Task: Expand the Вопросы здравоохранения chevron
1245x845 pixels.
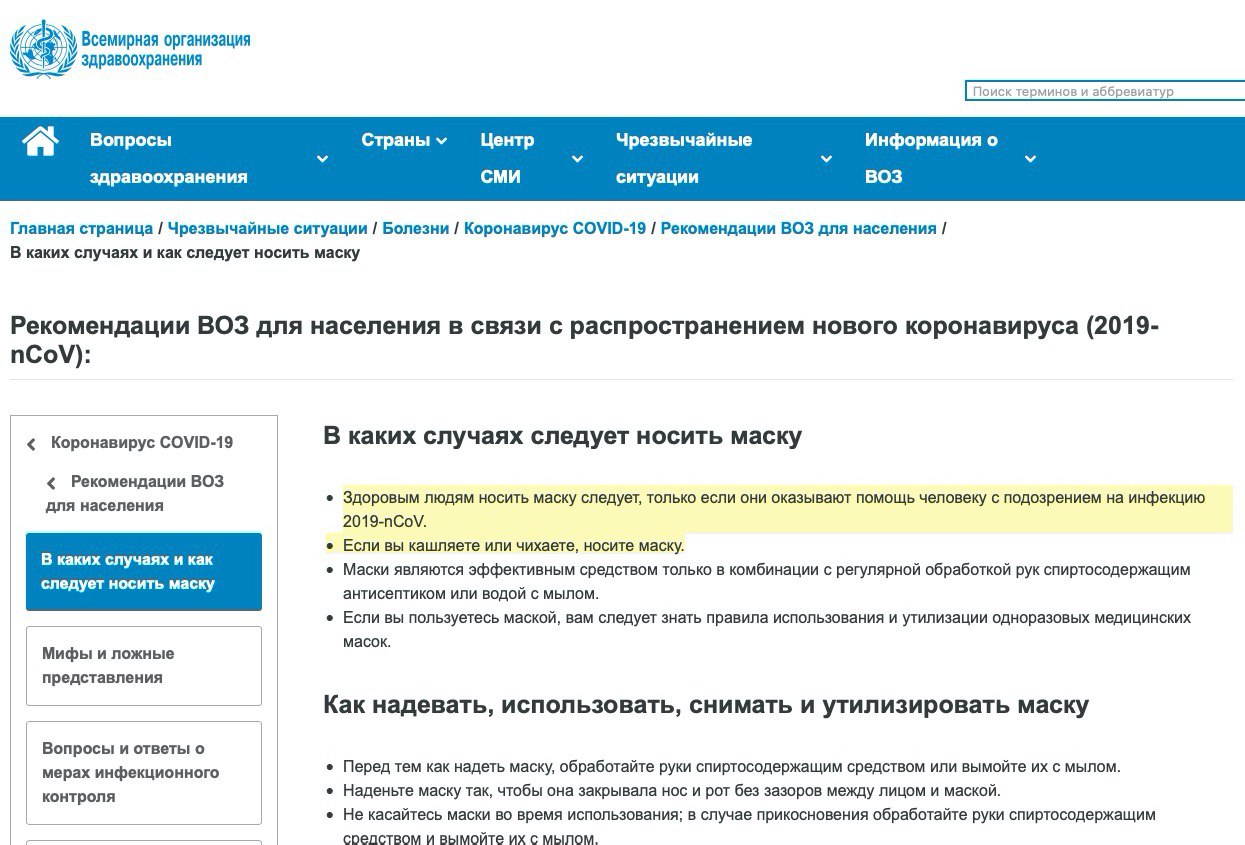Action: (322, 159)
